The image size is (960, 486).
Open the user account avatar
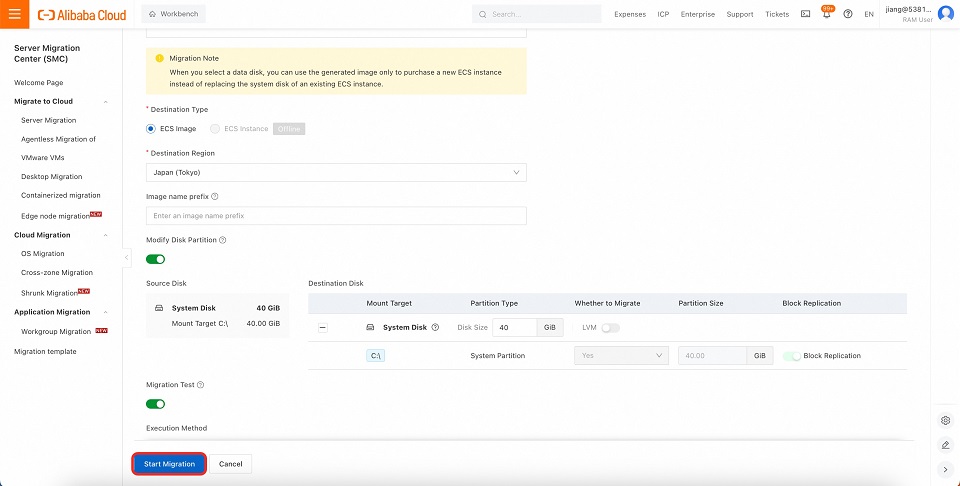coord(945,14)
